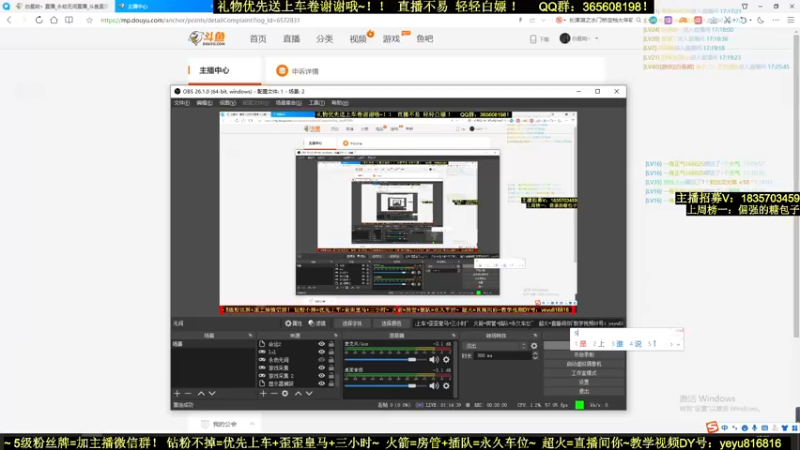Viewport: 800px width, 450px height.
Task: Add a new source with the plus button
Action: tap(263, 393)
